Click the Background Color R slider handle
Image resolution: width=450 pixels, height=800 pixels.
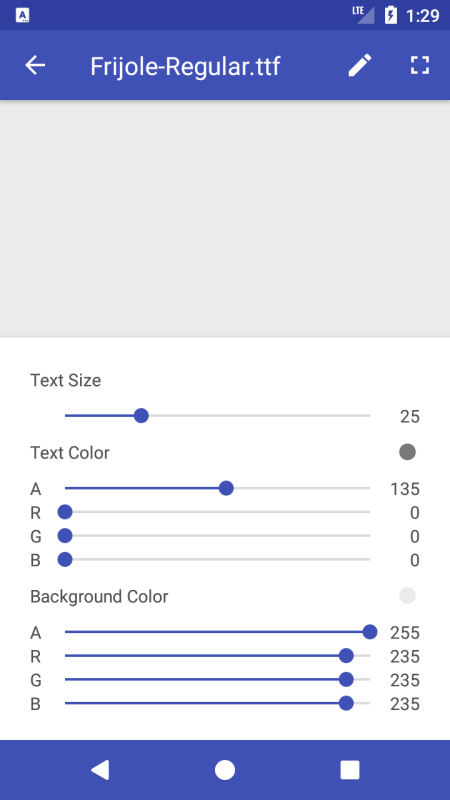pos(346,656)
